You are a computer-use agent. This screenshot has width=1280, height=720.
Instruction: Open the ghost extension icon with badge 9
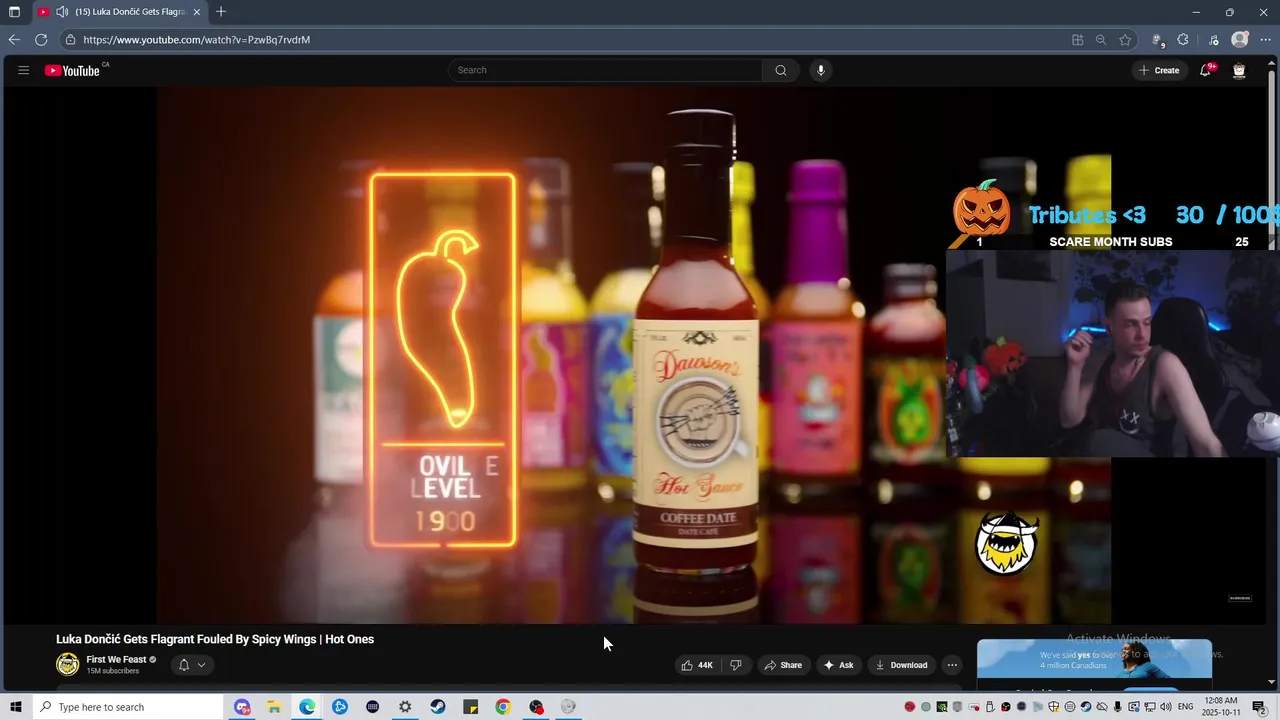pyautogui.click(x=1158, y=40)
